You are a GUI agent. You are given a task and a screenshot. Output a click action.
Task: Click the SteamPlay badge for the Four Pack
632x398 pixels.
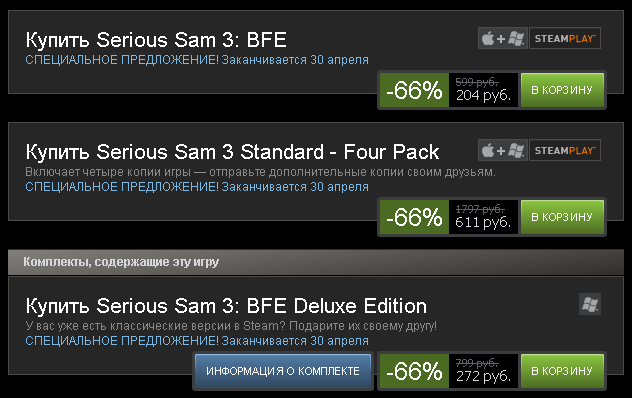[565, 150]
